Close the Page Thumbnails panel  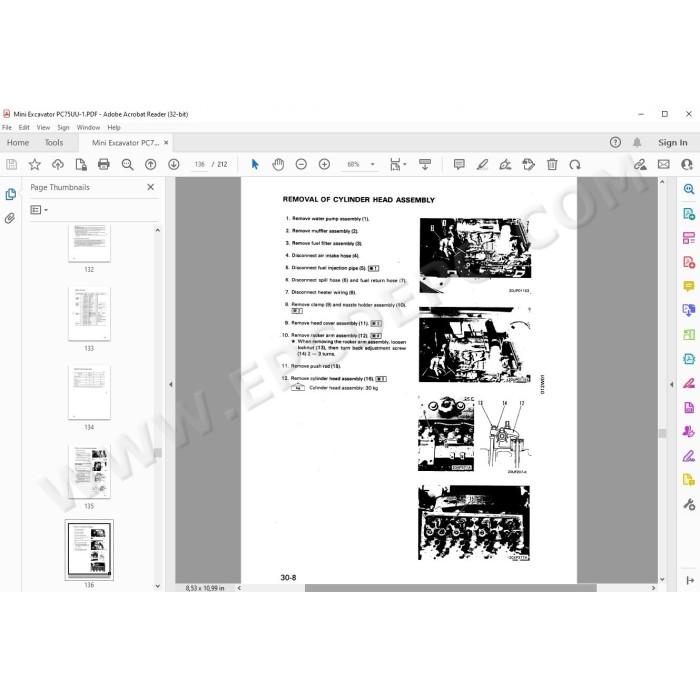tap(150, 187)
